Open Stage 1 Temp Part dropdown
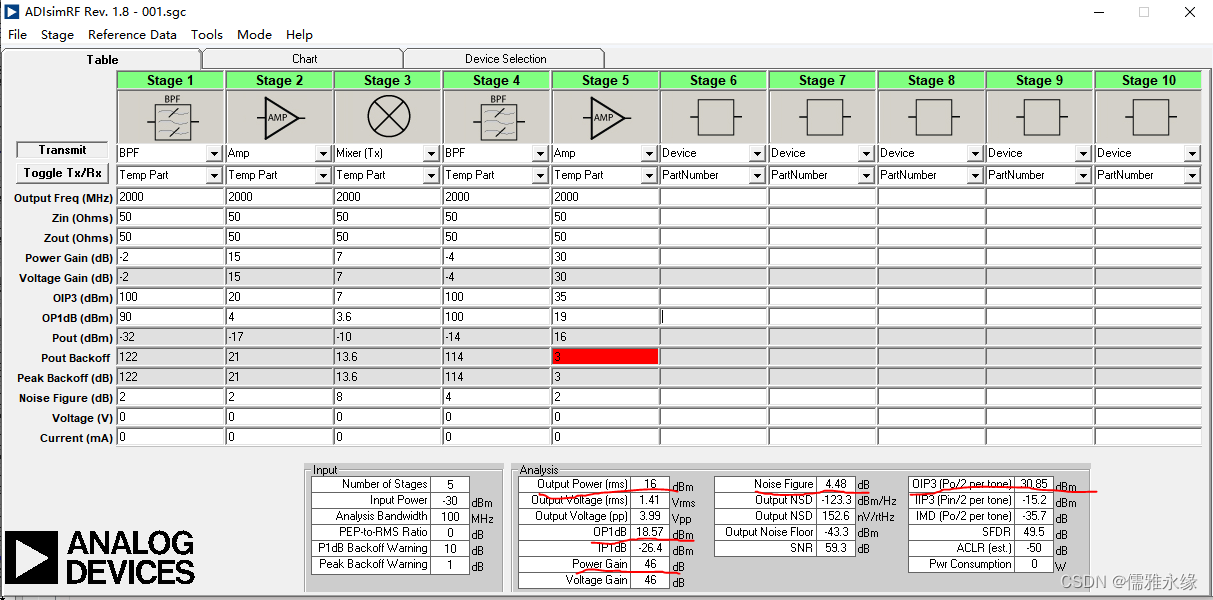 (x=214, y=176)
